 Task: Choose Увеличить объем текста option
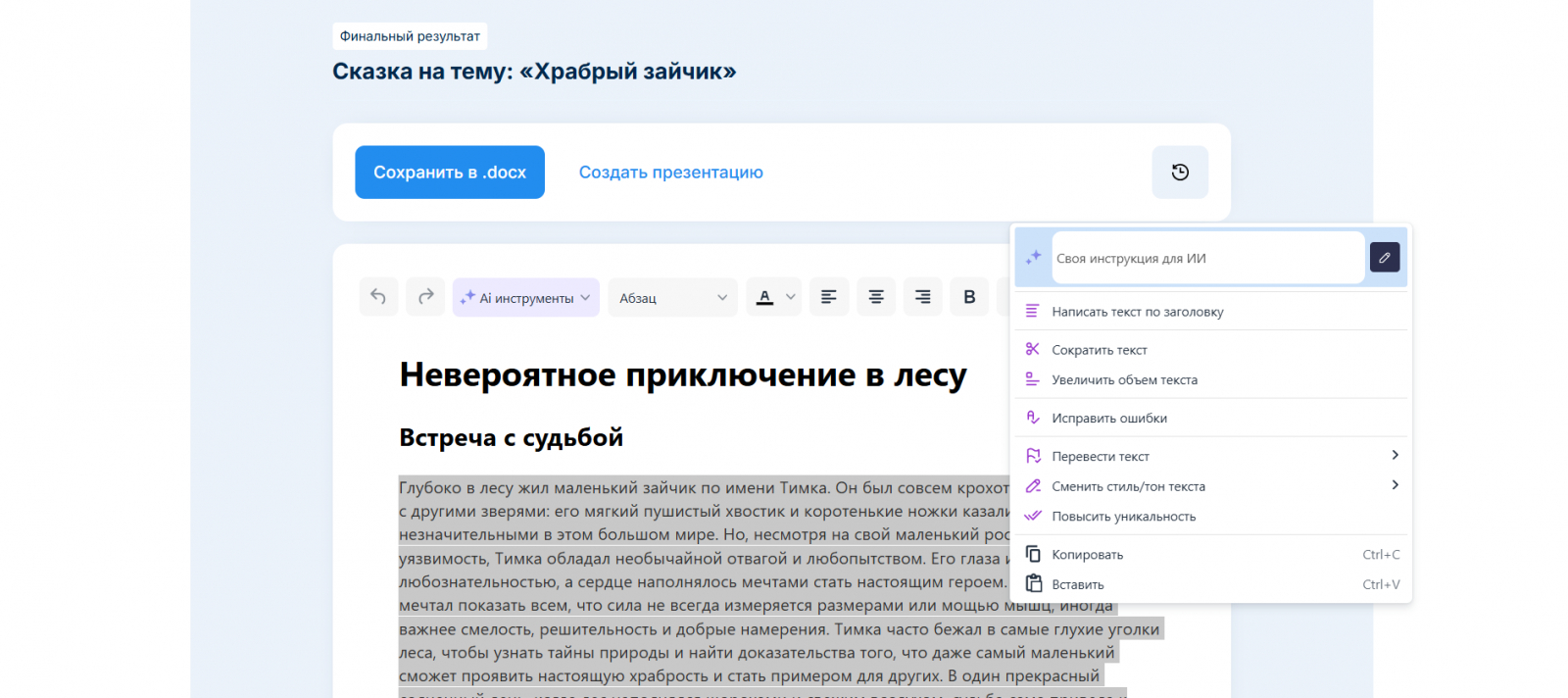1124,380
